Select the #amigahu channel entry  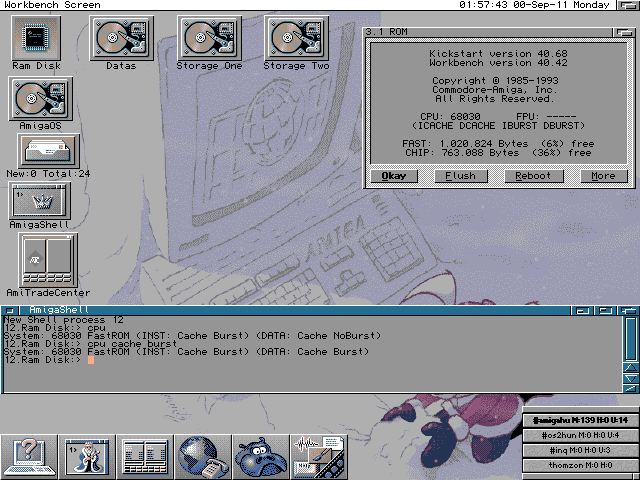pos(579,419)
